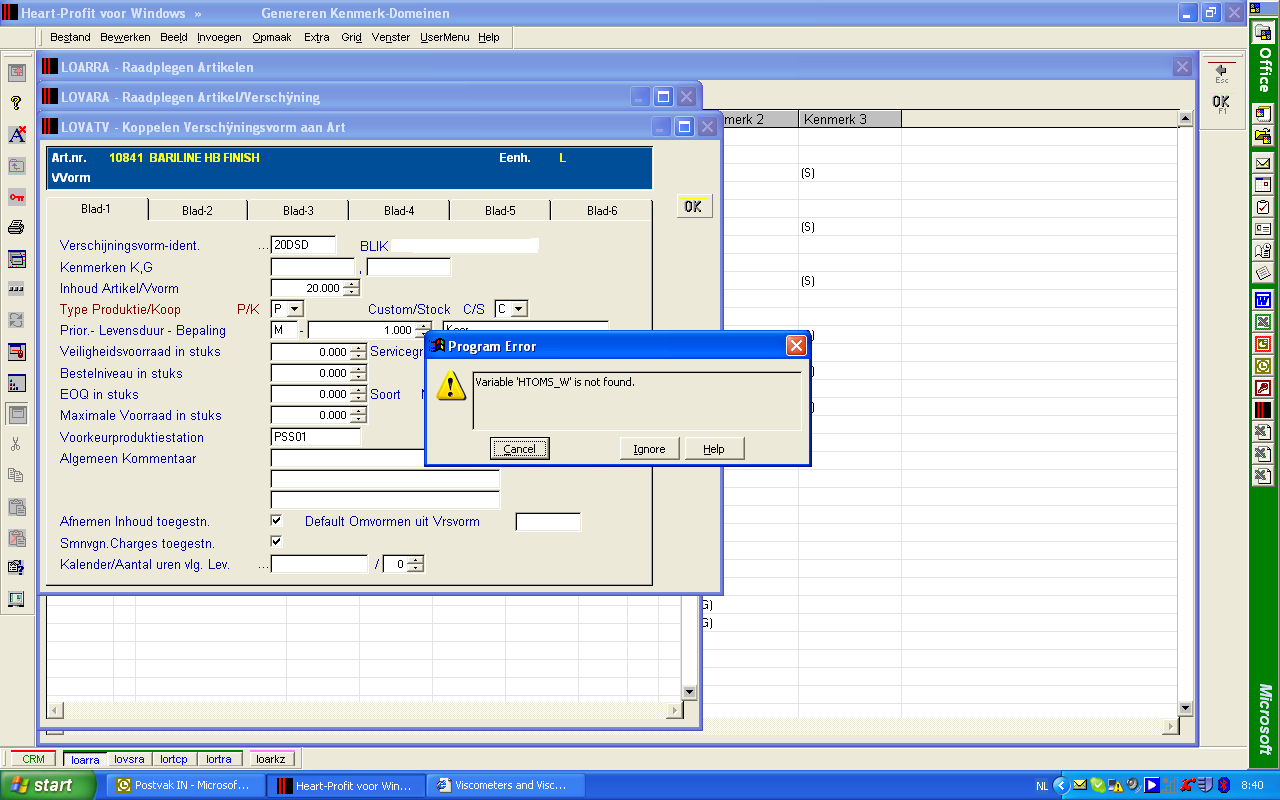The image size is (1280, 800).
Task: Open the Bestand menu
Action: click(x=70, y=37)
